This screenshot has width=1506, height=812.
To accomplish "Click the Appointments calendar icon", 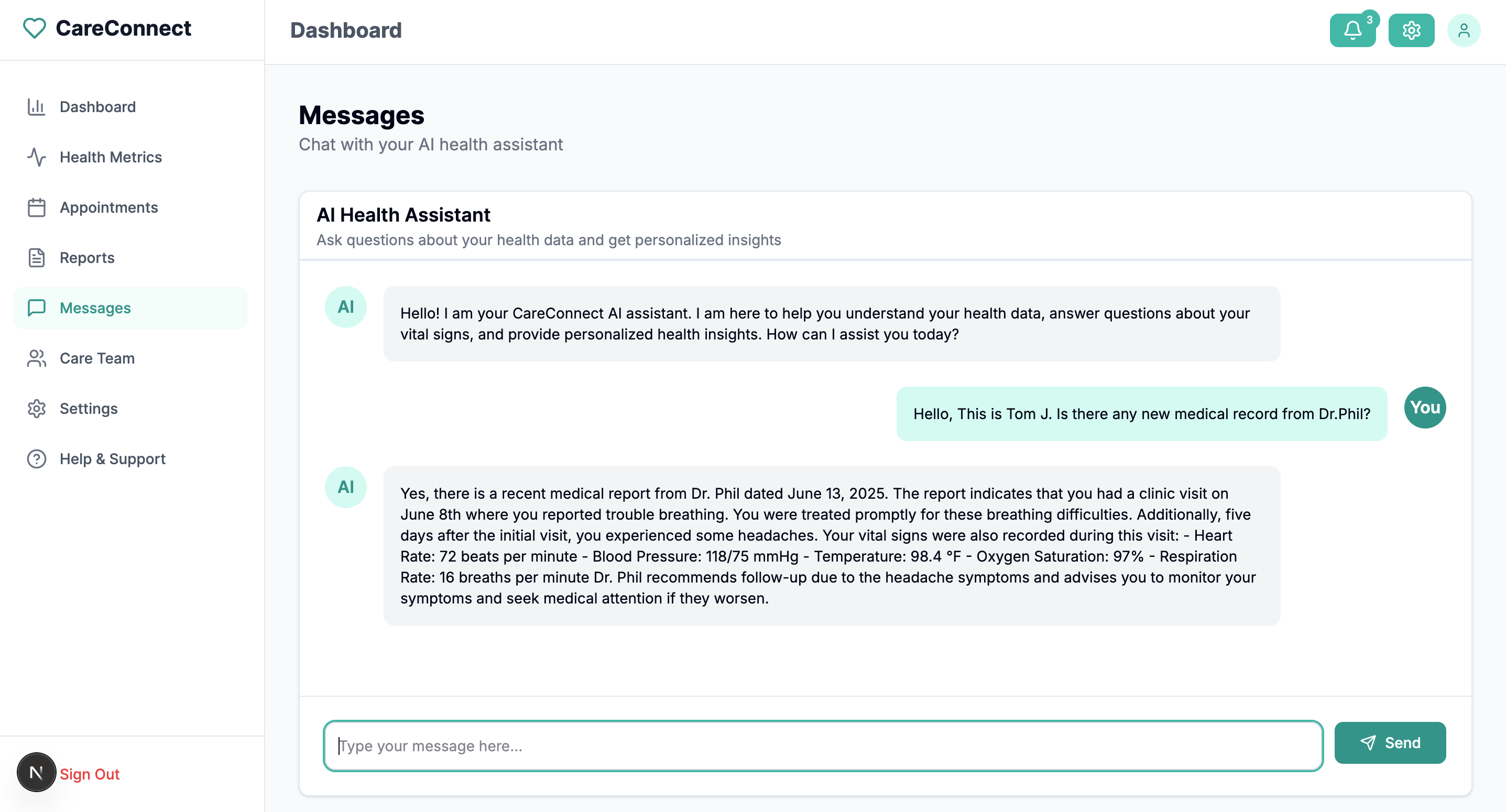I will (36, 207).
